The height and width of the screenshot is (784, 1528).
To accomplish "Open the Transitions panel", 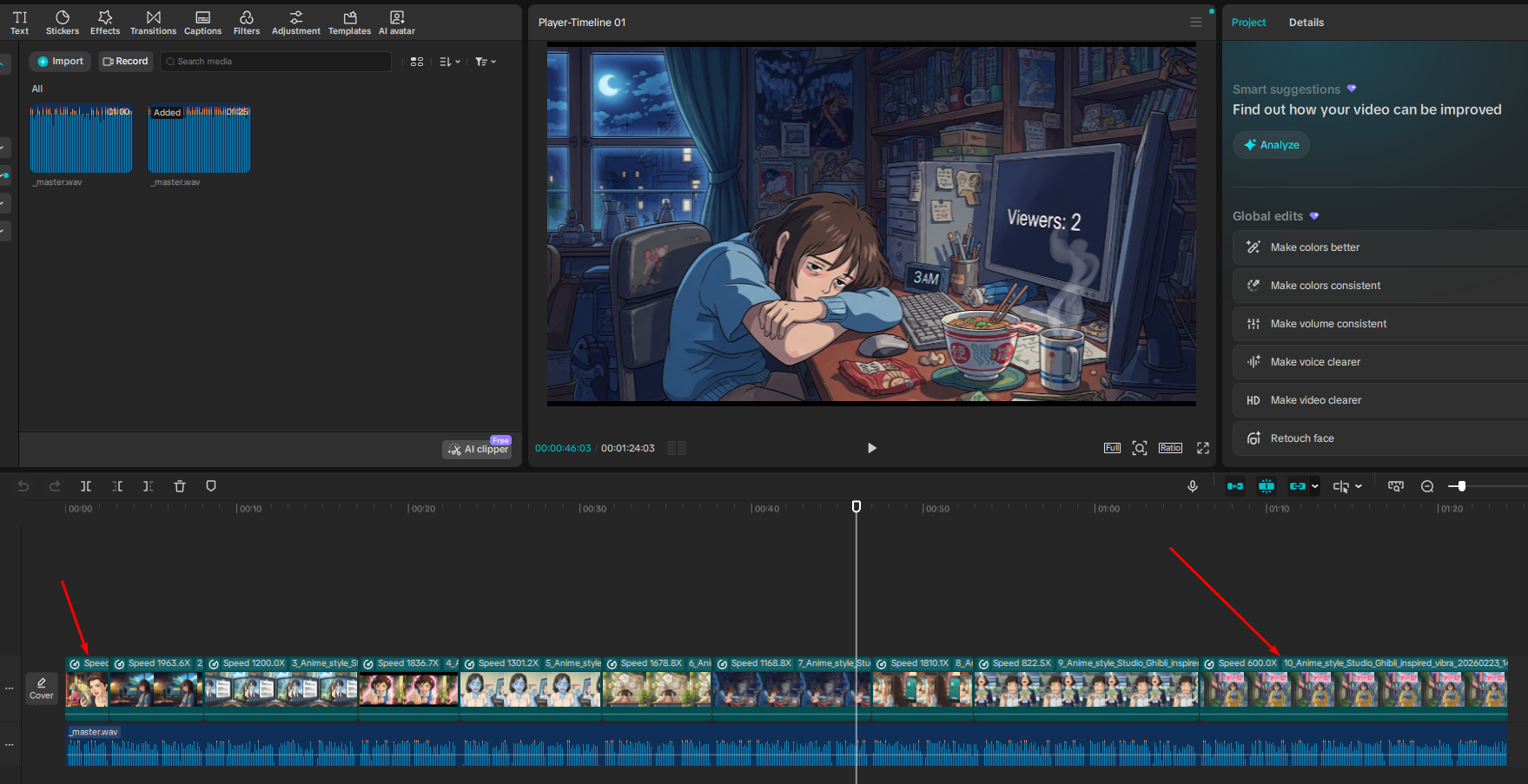I will [153, 23].
